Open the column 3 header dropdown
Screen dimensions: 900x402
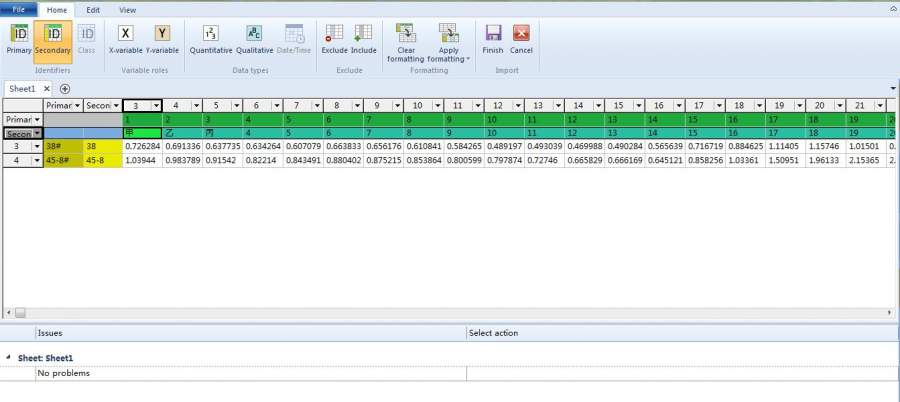(x=156, y=106)
